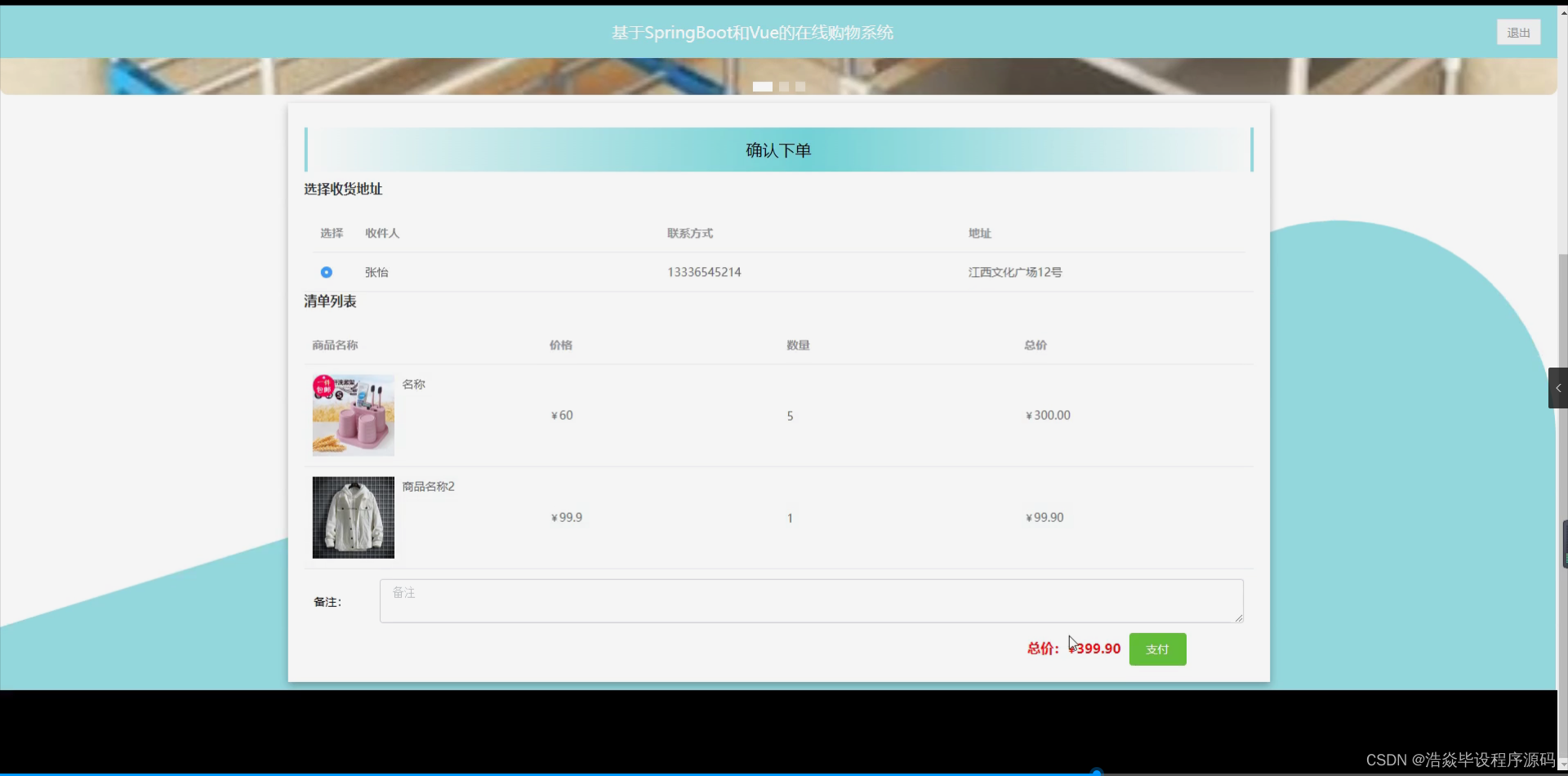Select 张怡 shipping address radio button
The width and height of the screenshot is (1568, 776).
326,272
